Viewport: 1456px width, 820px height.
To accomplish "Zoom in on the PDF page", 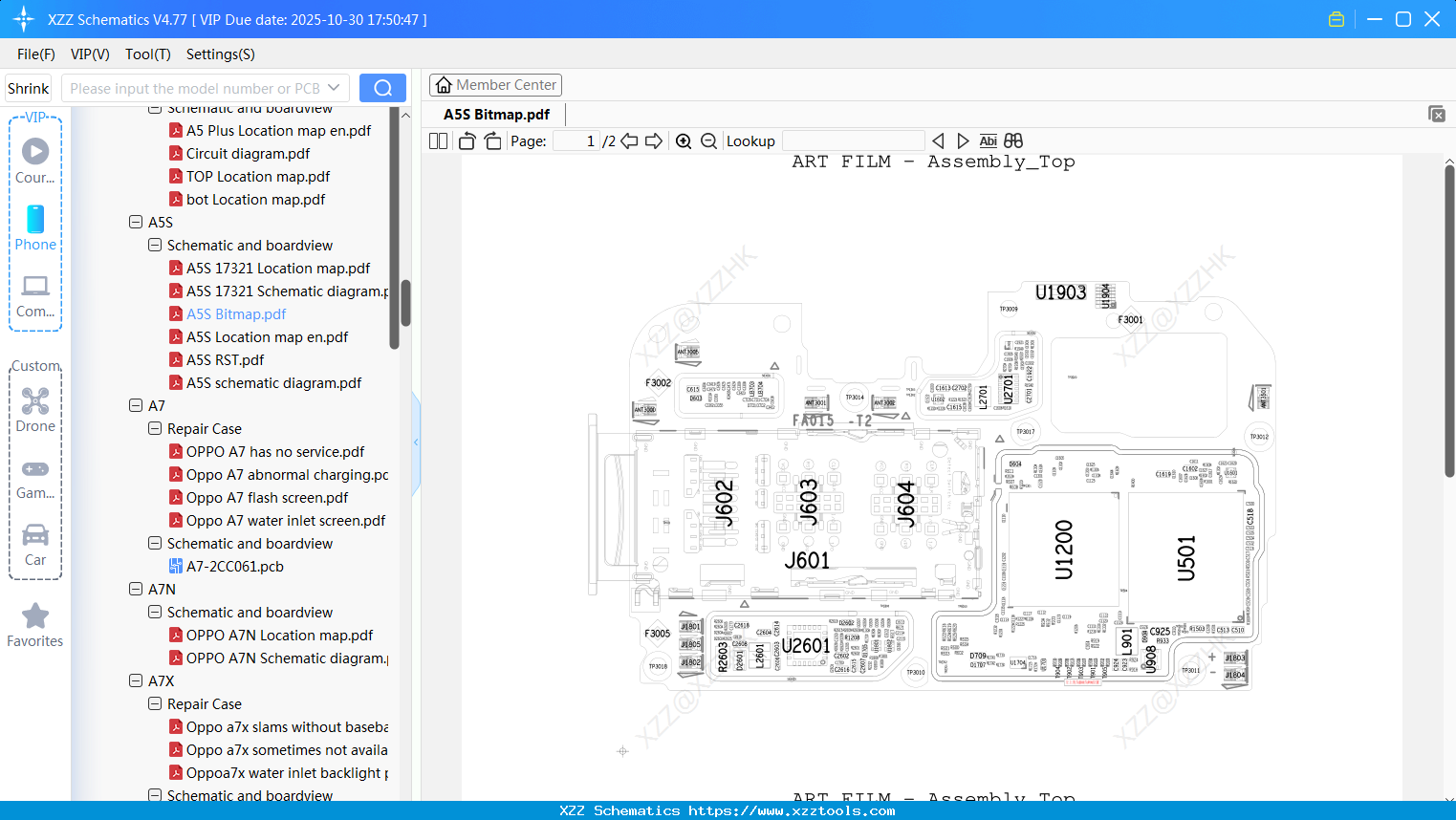I will (x=684, y=140).
